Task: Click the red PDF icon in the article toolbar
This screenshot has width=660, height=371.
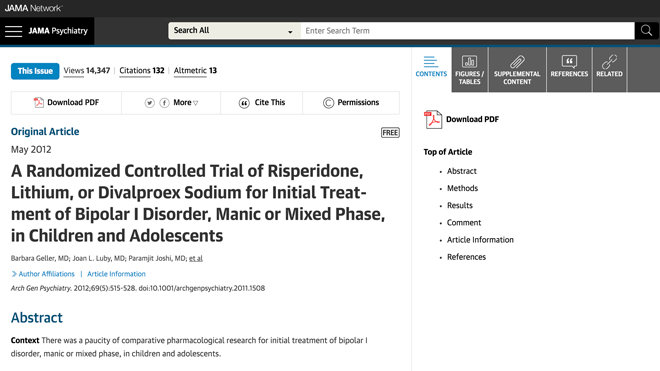Action: tap(39, 102)
